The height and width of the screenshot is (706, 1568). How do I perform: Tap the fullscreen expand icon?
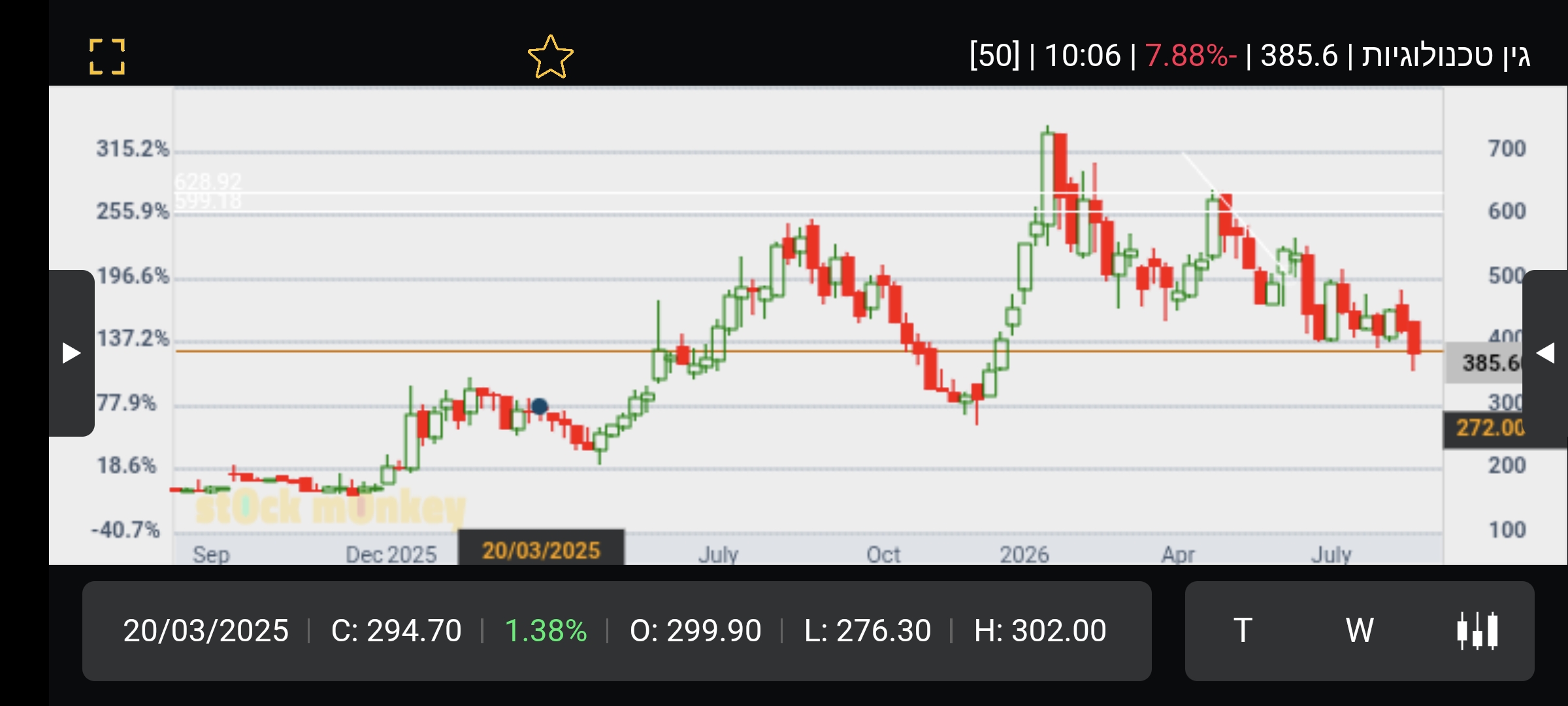pos(107,56)
